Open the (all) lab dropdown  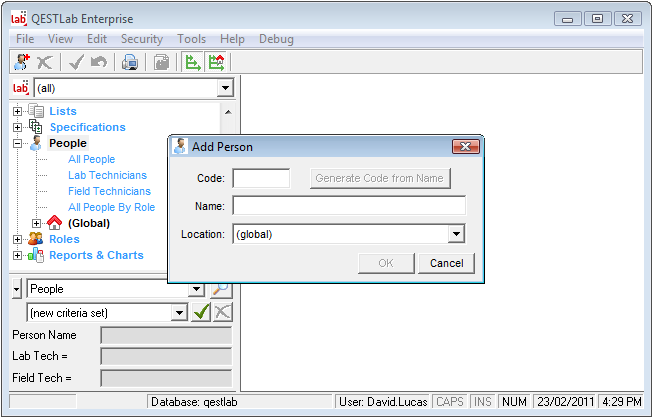tap(225, 88)
